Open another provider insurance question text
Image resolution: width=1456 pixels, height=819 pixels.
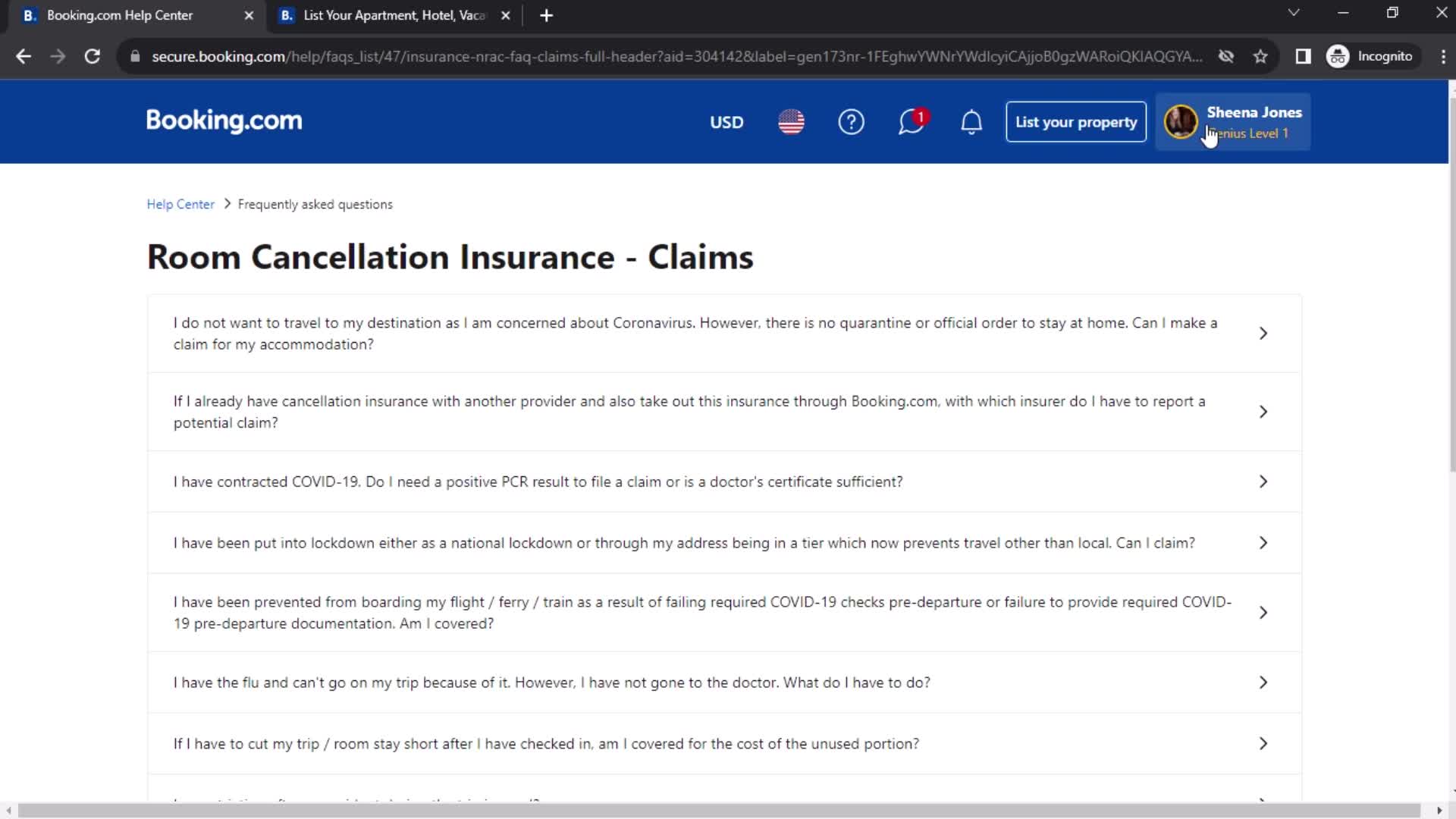coord(689,412)
